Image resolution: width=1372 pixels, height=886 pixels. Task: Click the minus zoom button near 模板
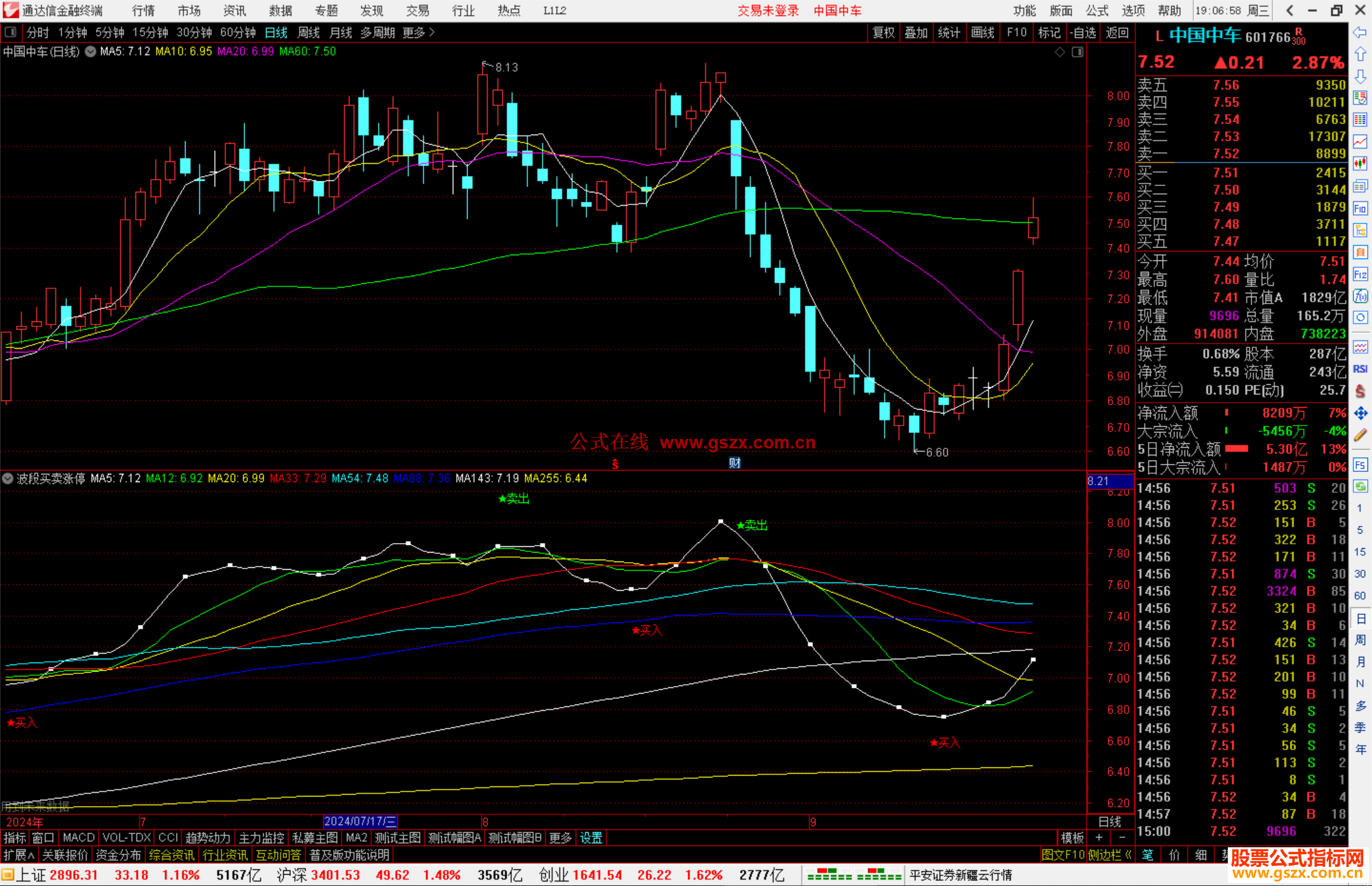[x=1122, y=838]
